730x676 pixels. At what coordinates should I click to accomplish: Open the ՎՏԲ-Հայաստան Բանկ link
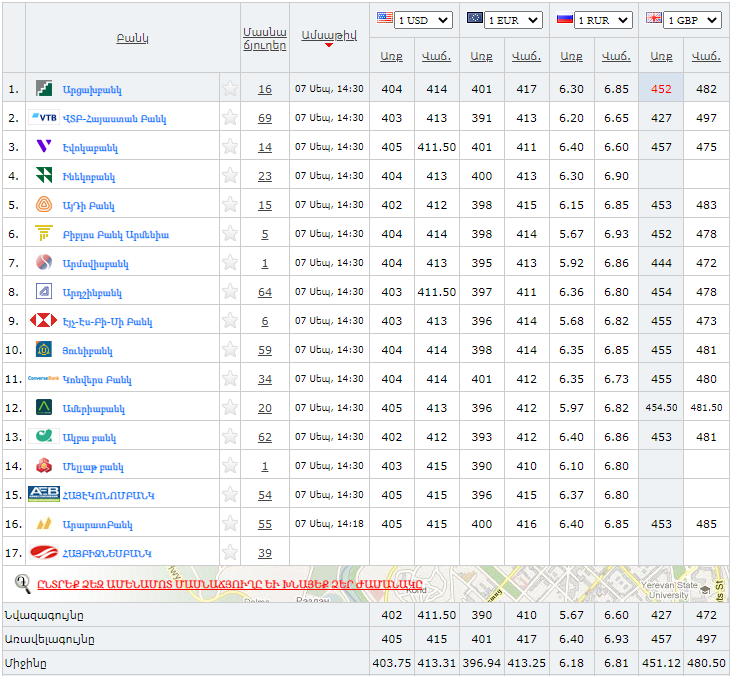(115, 118)
